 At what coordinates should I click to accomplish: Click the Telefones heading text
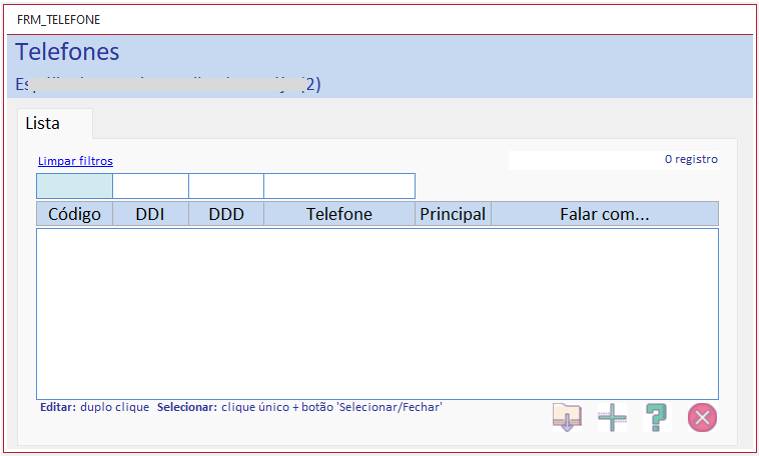[x=67, y=52]
